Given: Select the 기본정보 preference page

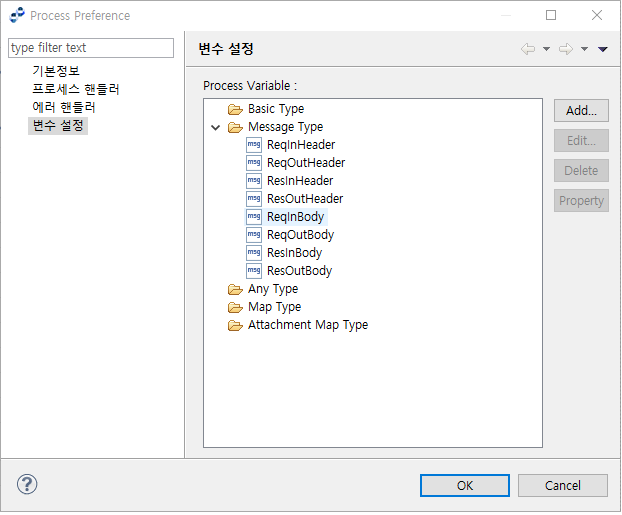Looking at the screenshot, I should (x=56, y=71).
